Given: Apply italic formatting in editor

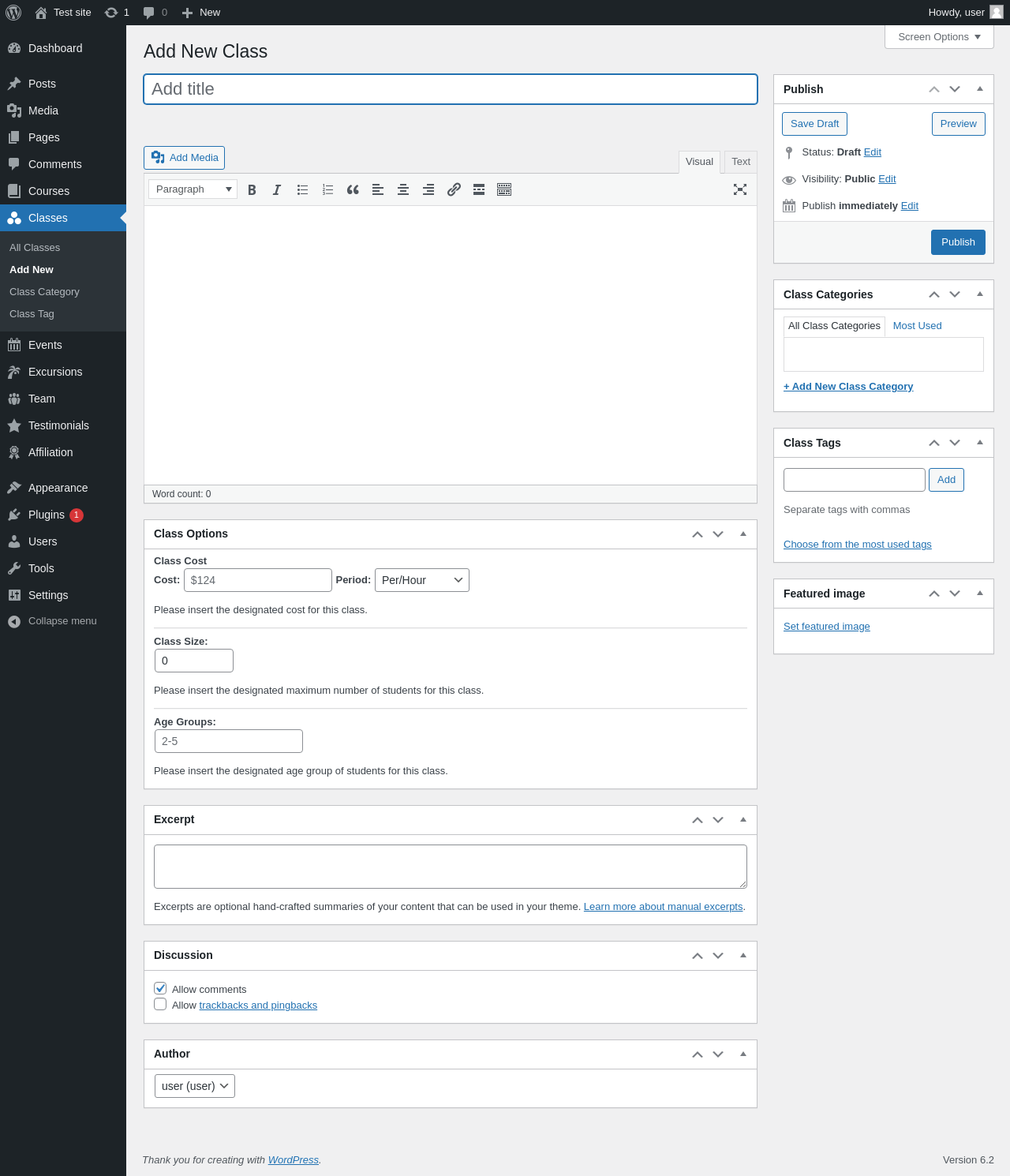Looking at the screenshot, I should tap(277, 189).
